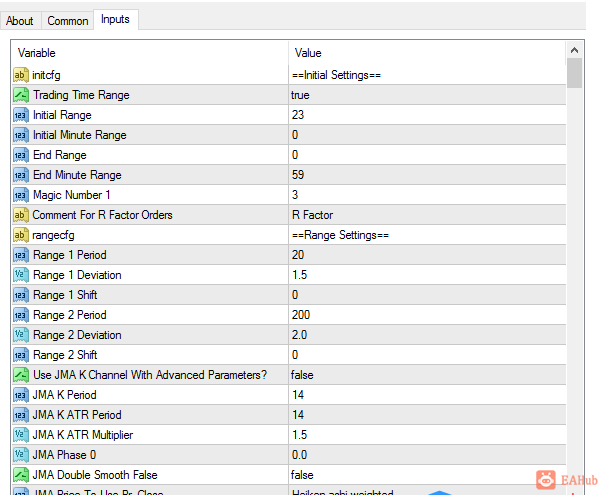Click the double-type icon beside JMA Phase 0
607x495 pixels.
pos(21,455)
